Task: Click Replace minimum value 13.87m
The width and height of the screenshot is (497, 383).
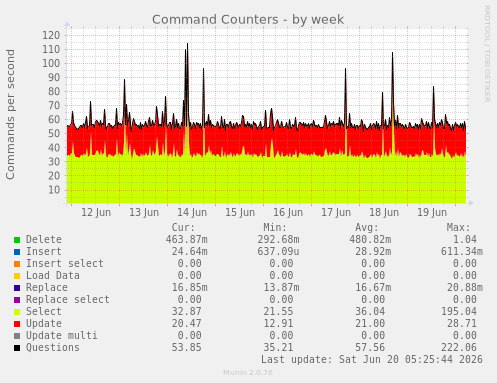Action: (x=281, y=287)
